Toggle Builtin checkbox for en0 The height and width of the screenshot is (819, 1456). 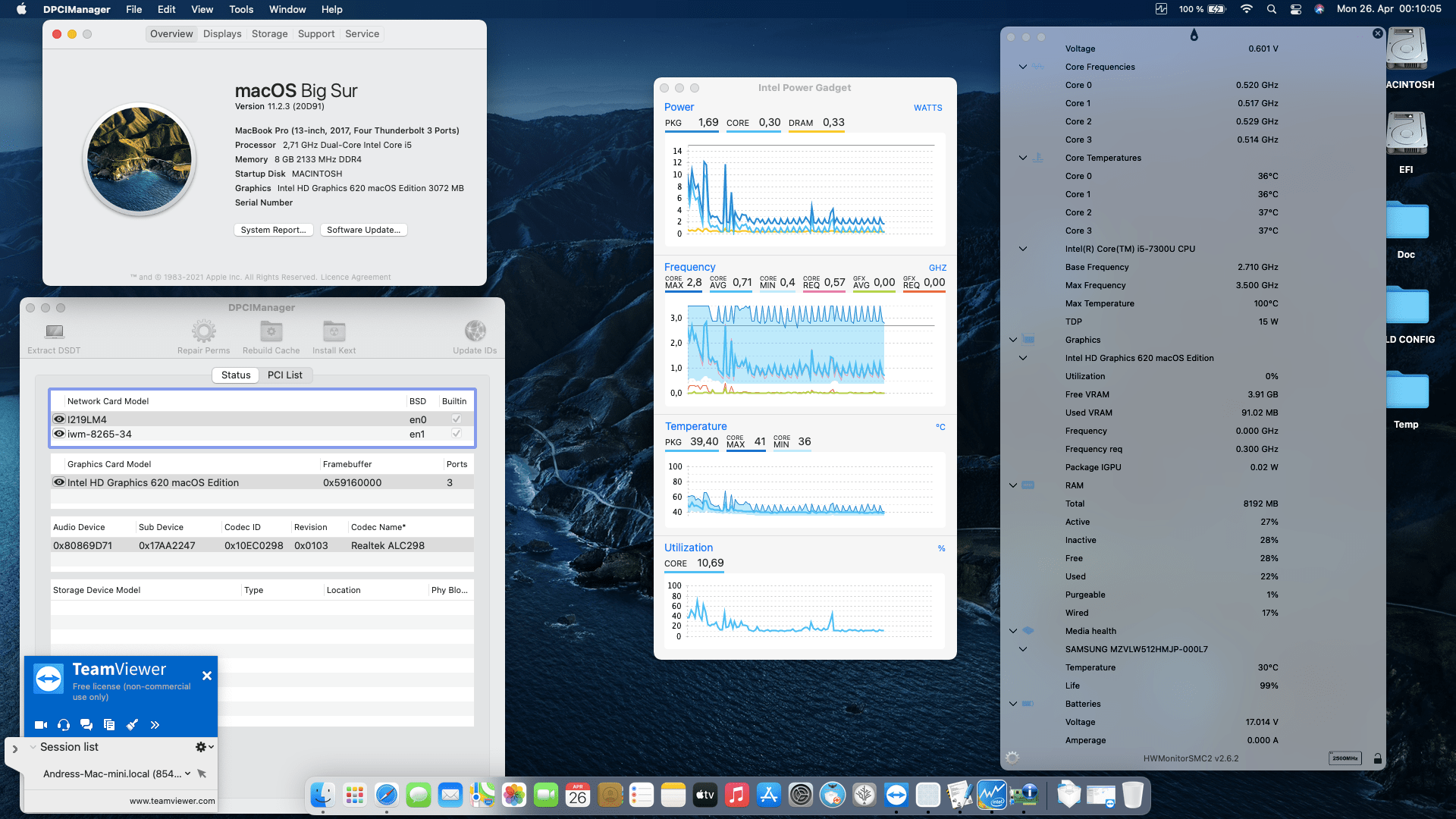457,419
